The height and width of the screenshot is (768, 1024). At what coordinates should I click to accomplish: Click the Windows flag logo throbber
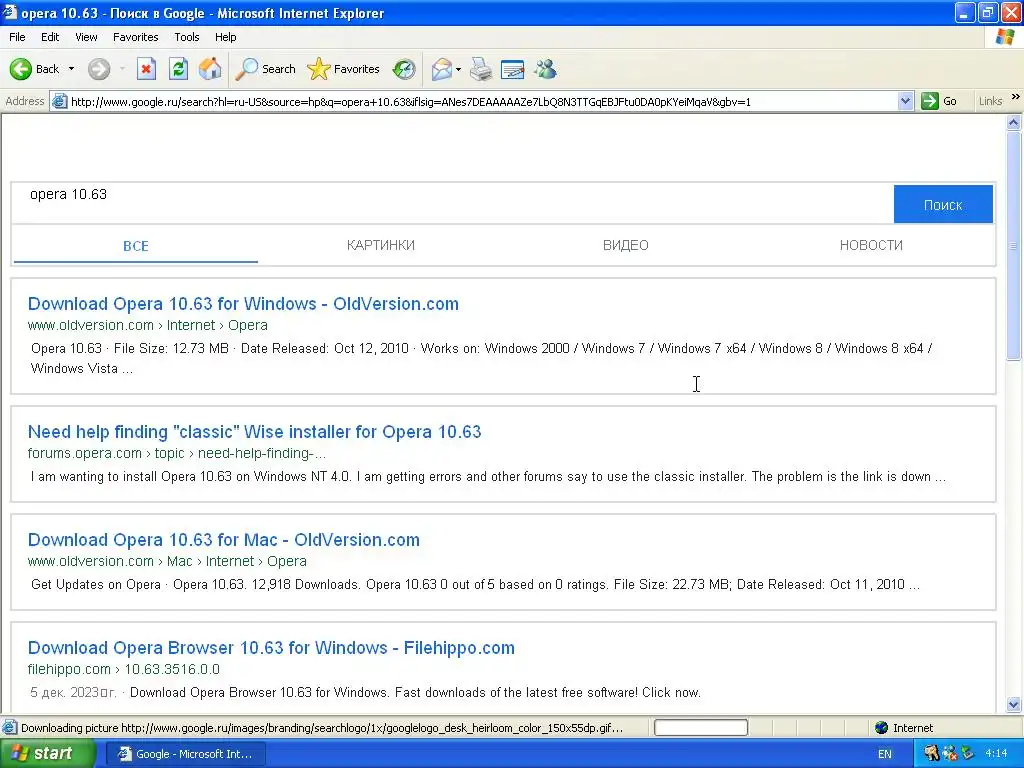pos(1005,37)
